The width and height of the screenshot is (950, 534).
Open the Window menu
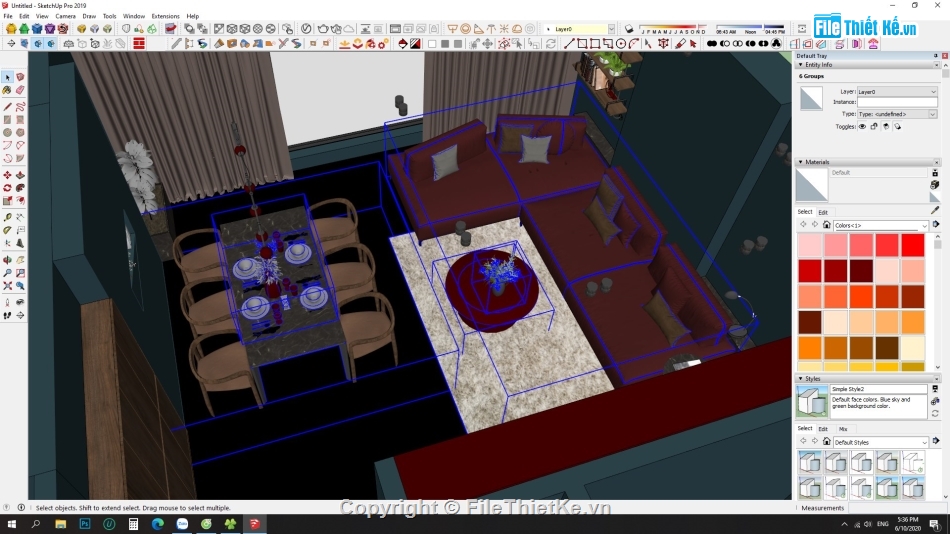click(x=134, y=16)
